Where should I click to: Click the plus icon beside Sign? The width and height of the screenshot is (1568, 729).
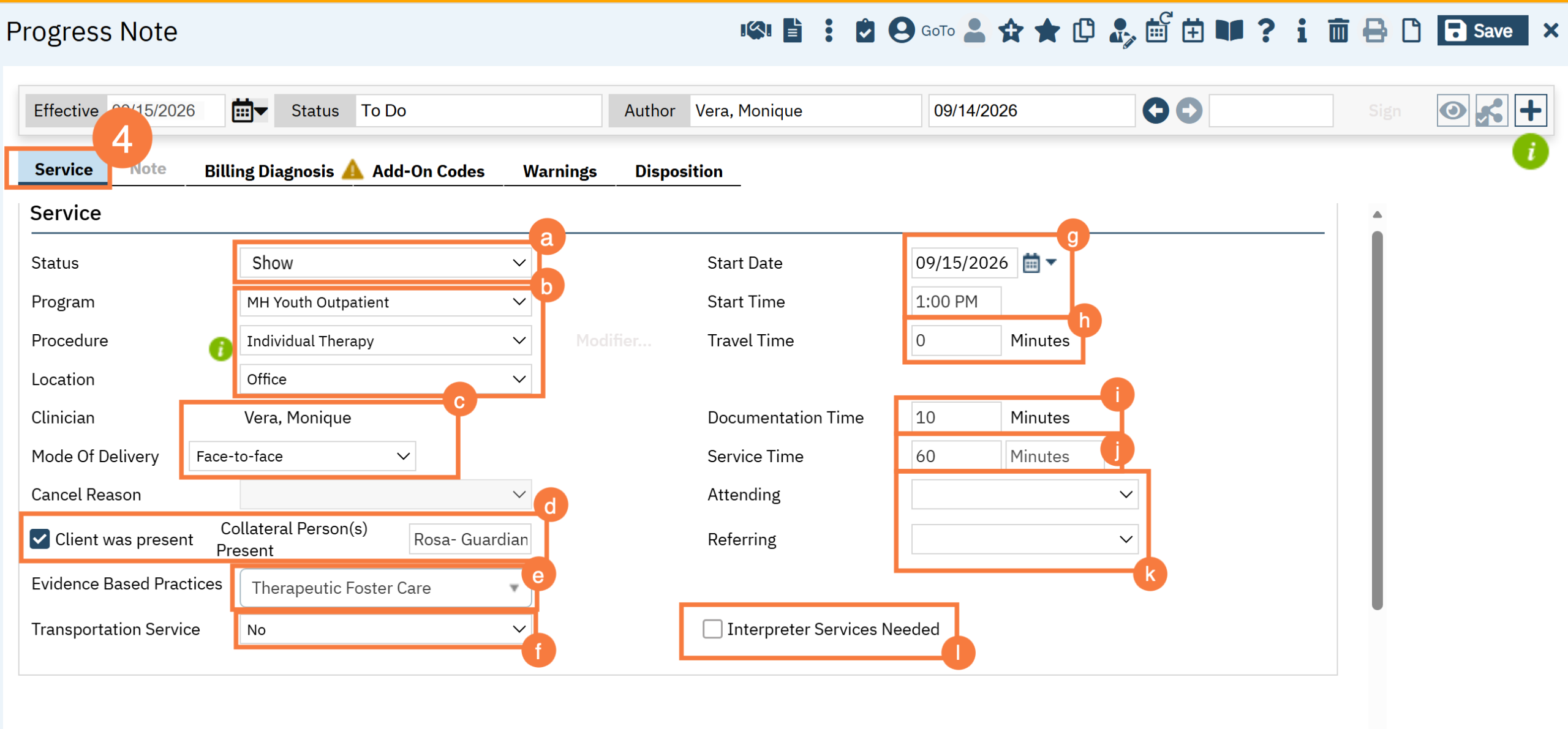point(1530,111)
